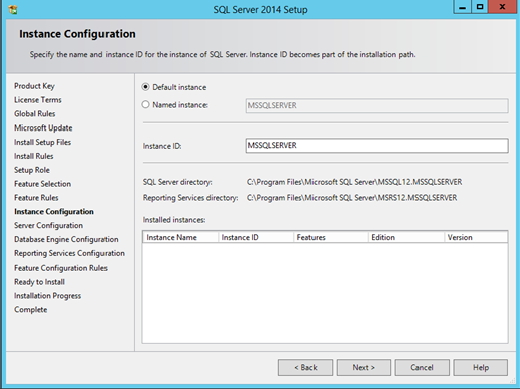520x389 pixels.
Task: Cancel the SQL Server setup
Action: (422, 367)
